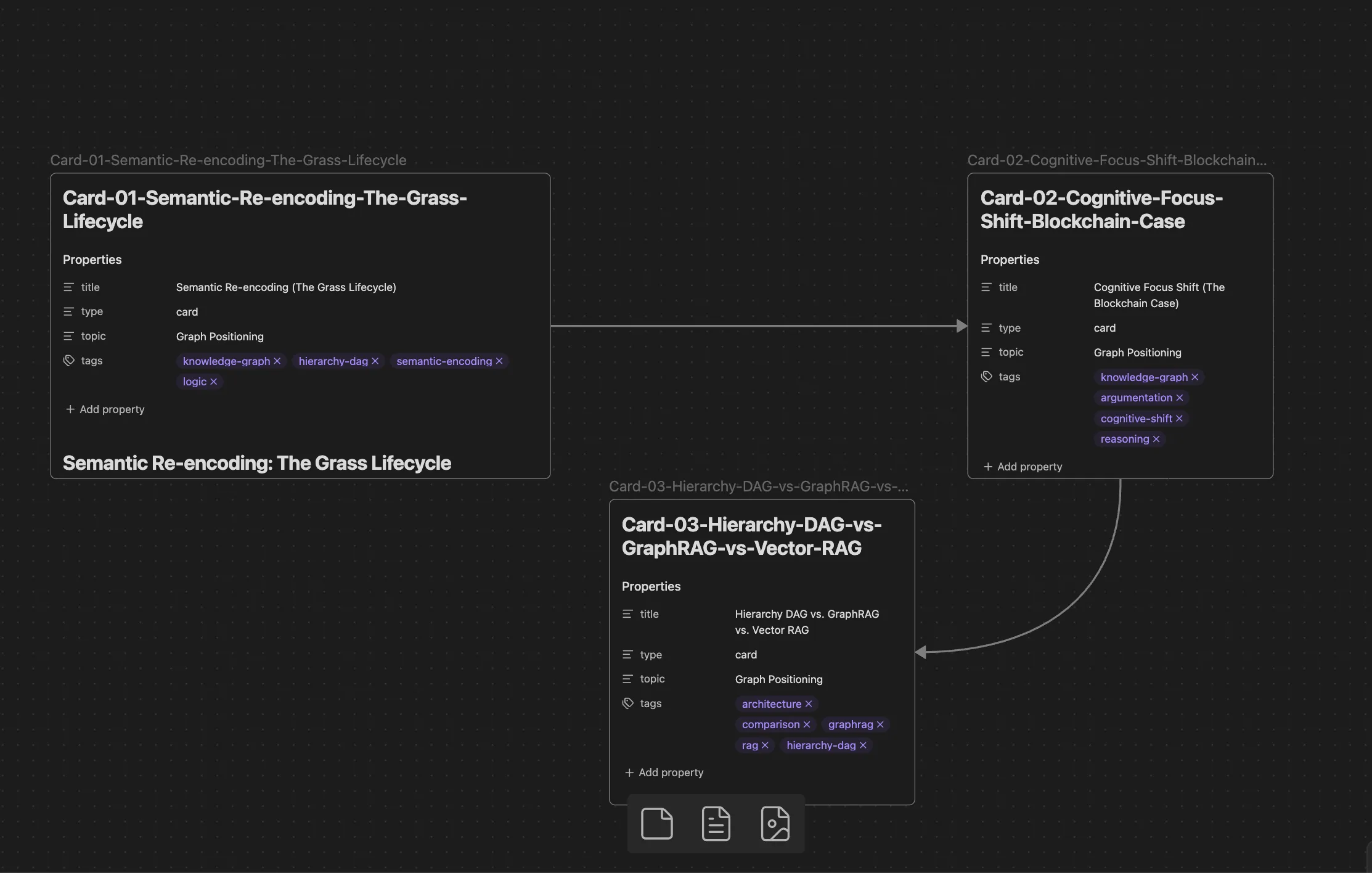Click Add property in Card-02
The image size is (1372, 873).
1023,467
